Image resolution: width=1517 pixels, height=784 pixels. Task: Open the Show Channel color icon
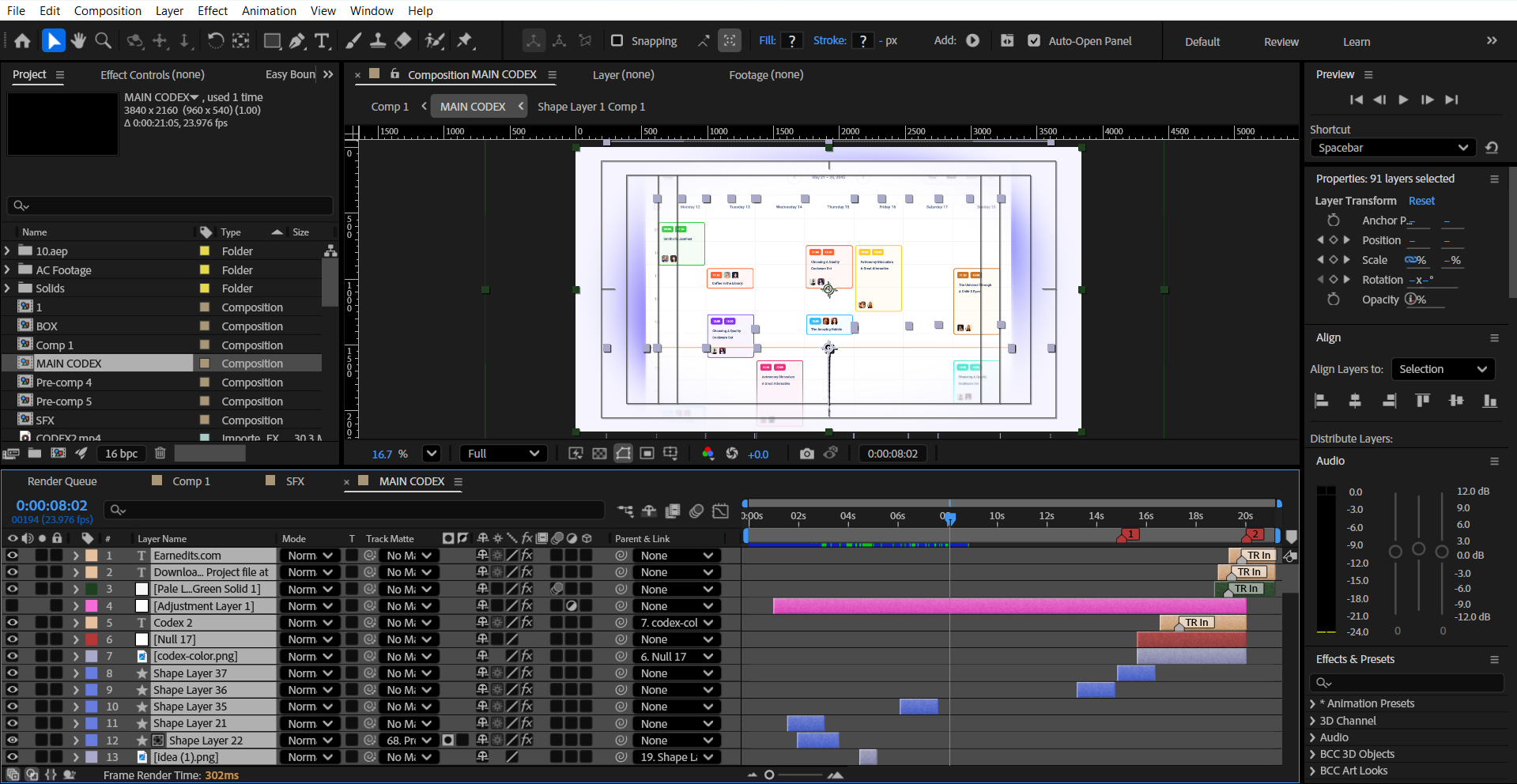click(708, 454)
